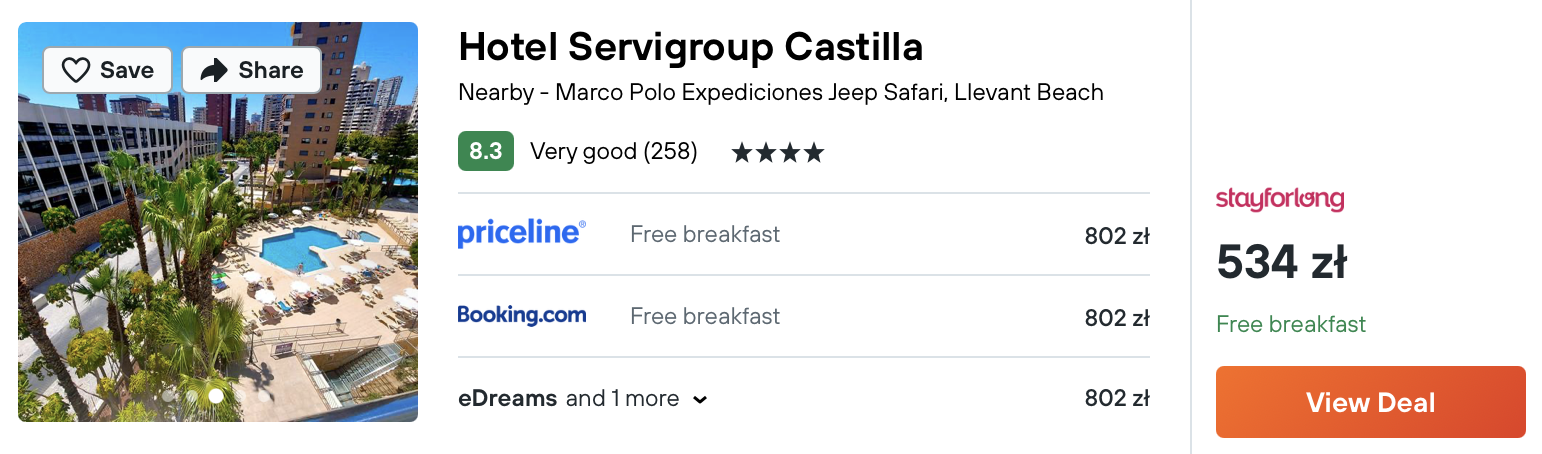Click the green Free breakfast text under 534 zł
This screenshot has width=1542, height=454.
(1291, 324)
